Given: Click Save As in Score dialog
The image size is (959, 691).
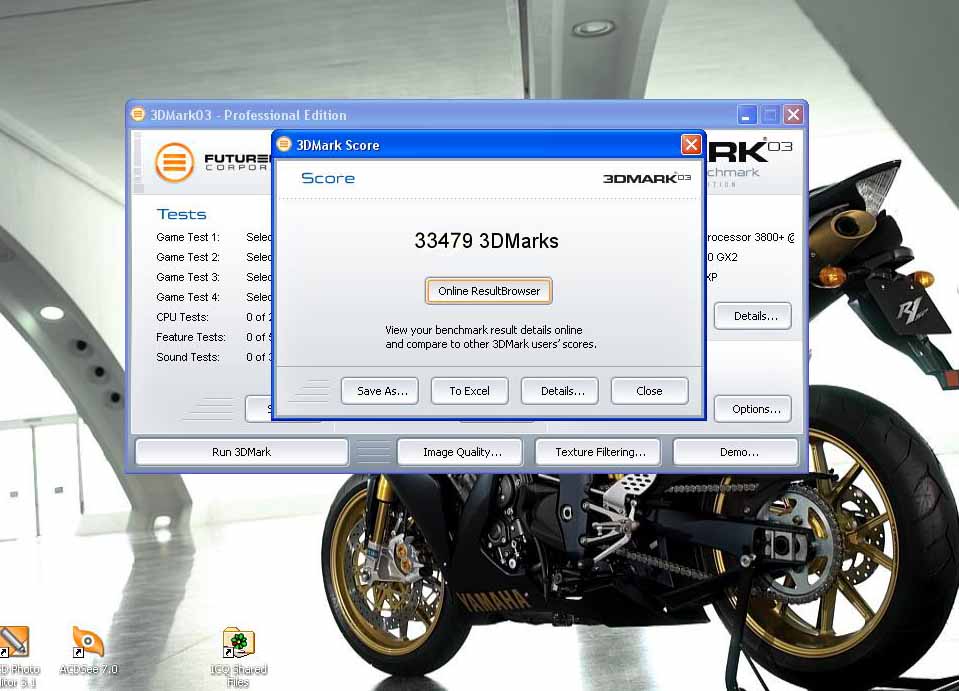Looking at the screenshot, I should [380, 391].
